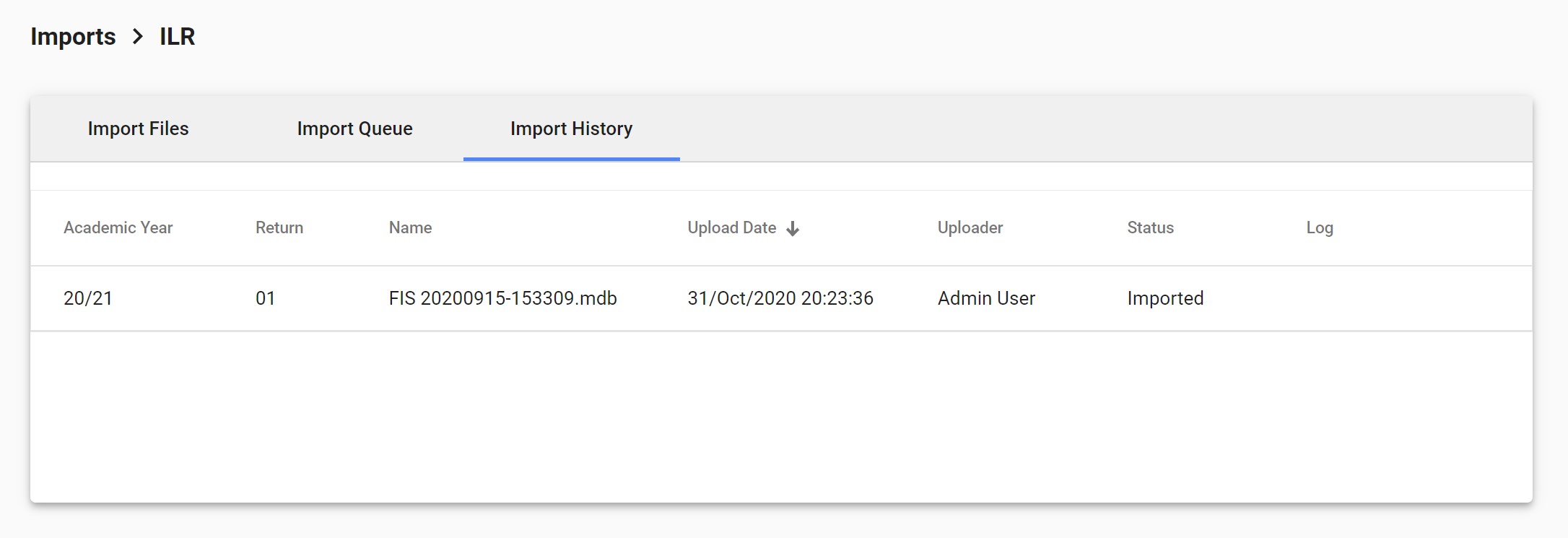Switch to the Import Files tab
Screen dimensions: 1568x538
coord(138,129)
